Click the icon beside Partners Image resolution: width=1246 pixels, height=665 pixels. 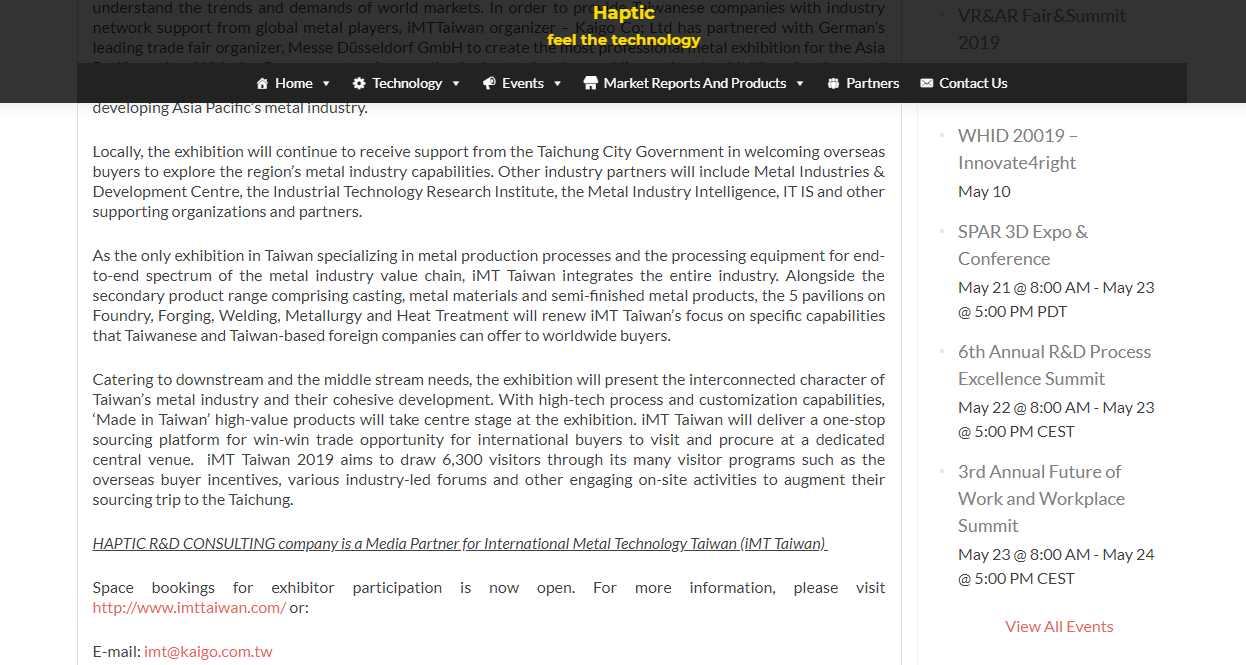point(833,83)
